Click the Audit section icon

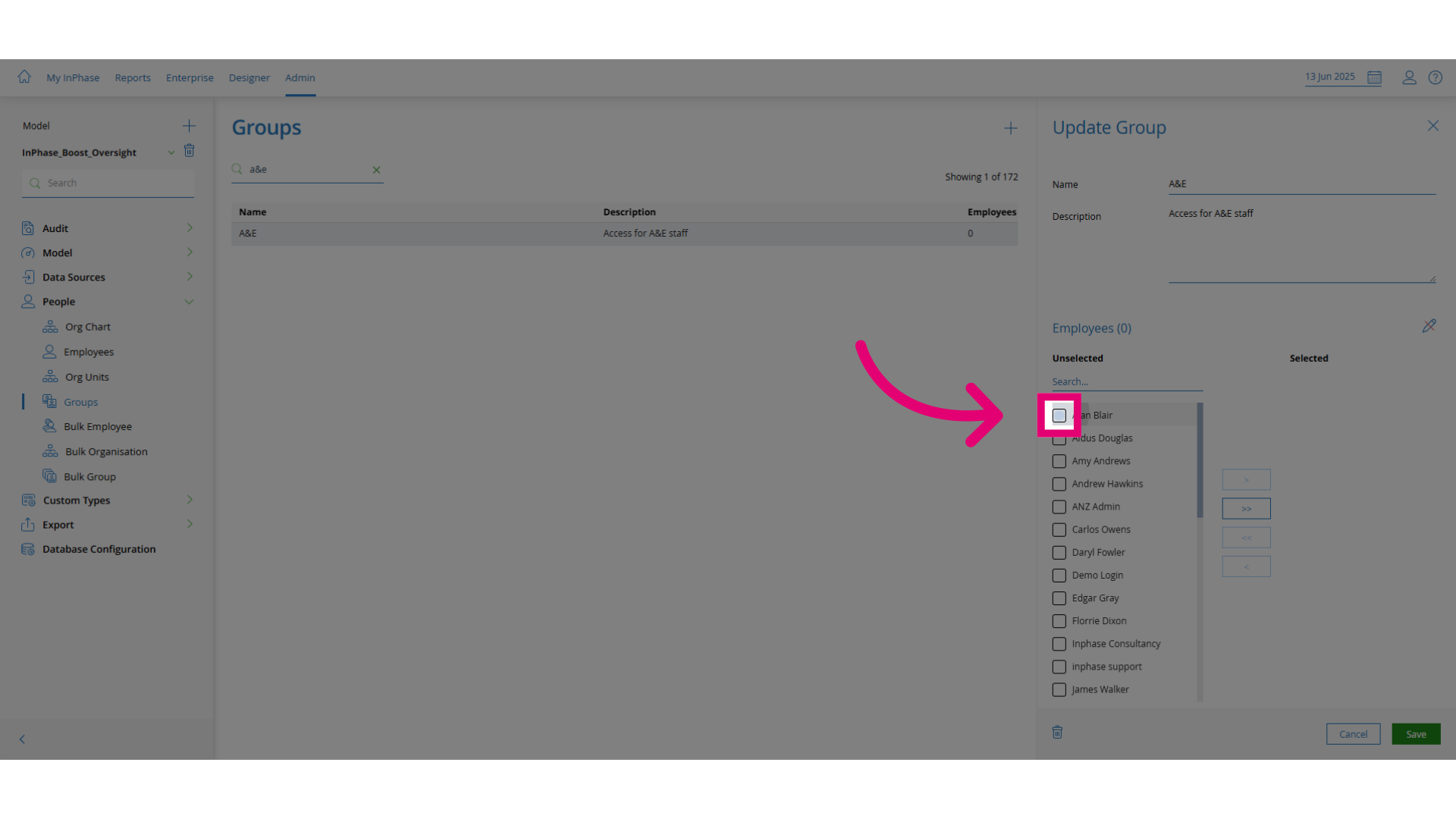click(28, 228)
